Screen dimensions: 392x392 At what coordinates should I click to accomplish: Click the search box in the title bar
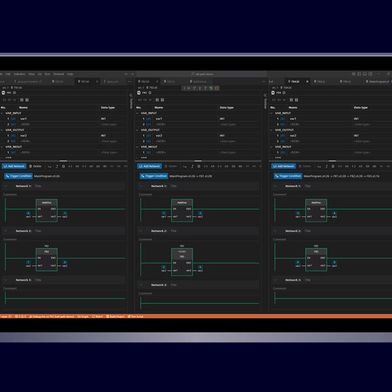point(202,74)
